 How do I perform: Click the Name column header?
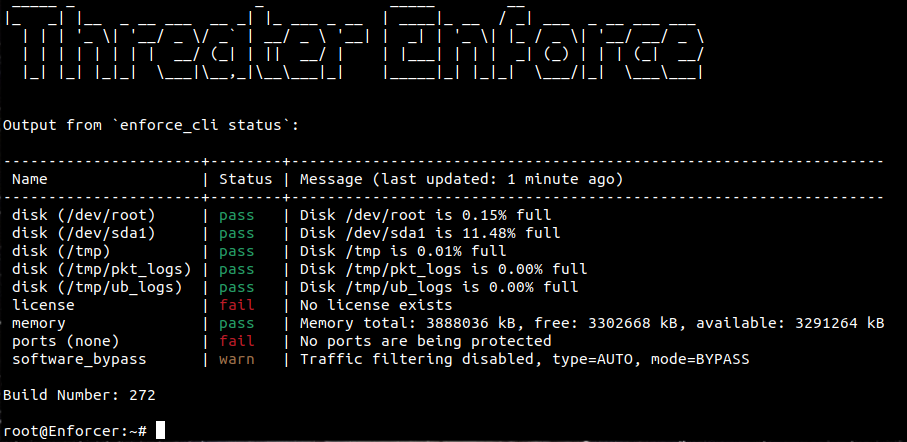[30, 179]
